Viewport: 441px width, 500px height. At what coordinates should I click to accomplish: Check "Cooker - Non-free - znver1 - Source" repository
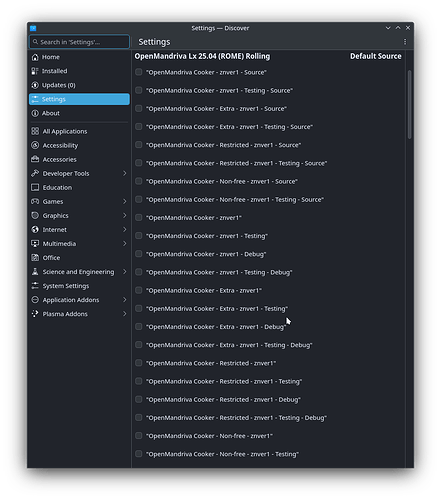pos(139,181)
